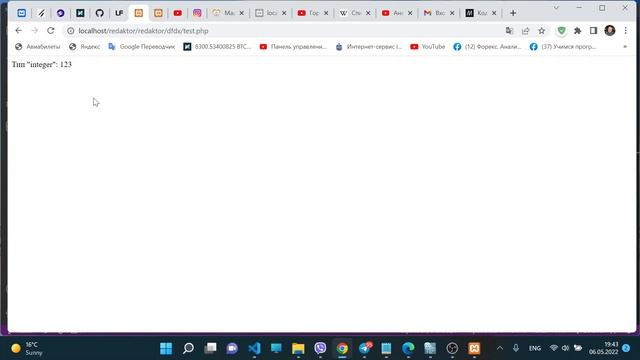The image size is (640, 360).
Task: Open the notification center badge
Action: (626, 348)
